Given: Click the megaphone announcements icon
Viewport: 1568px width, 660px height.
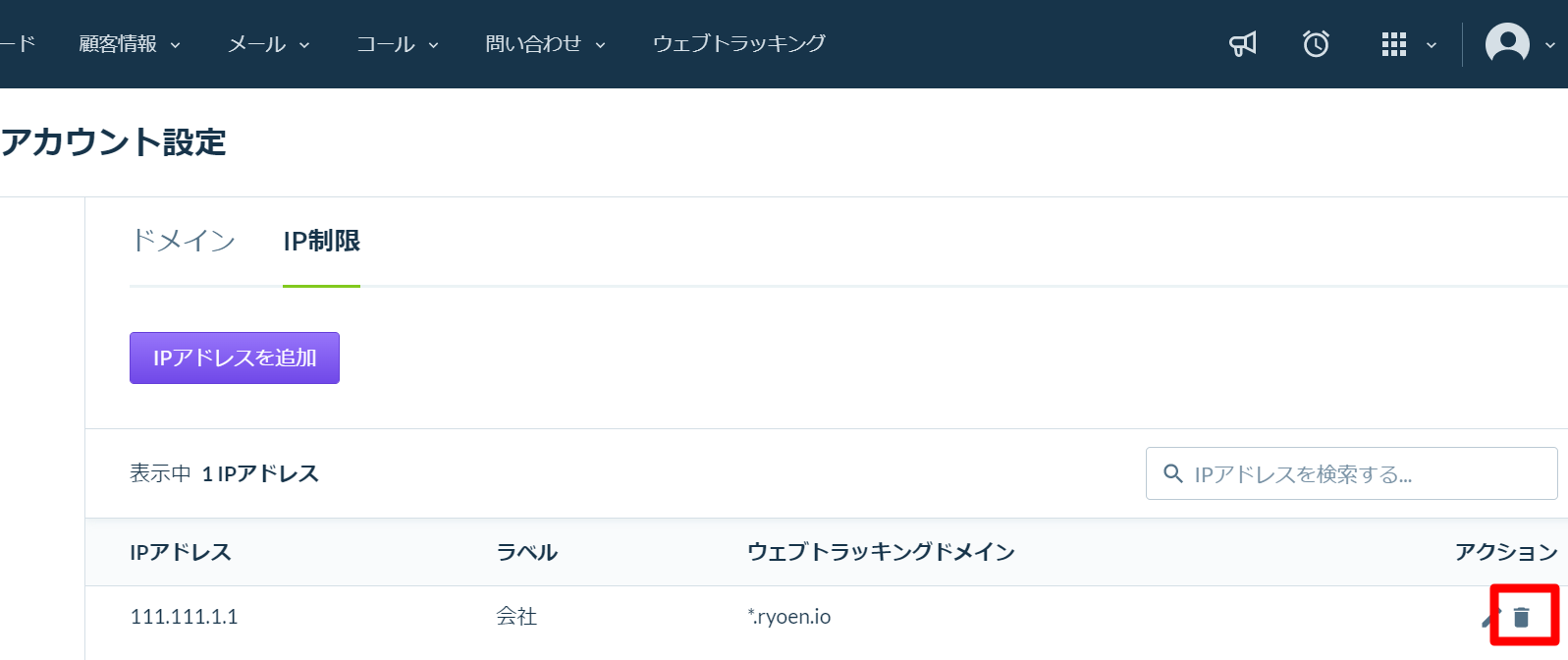Looking at the screenshot, I should 1243,44.
